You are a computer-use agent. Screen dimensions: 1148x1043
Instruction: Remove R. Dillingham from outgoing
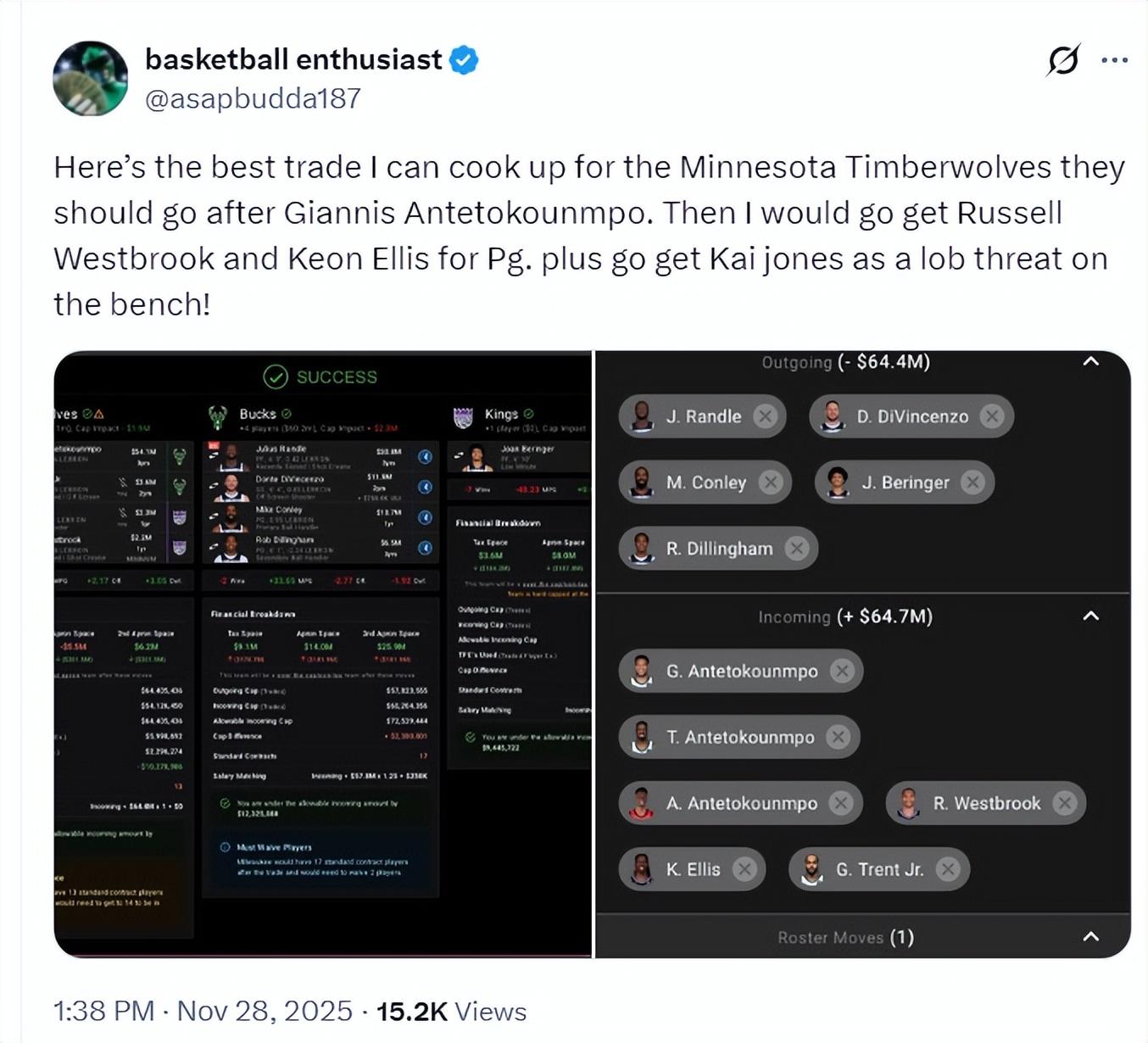(796, 549)
